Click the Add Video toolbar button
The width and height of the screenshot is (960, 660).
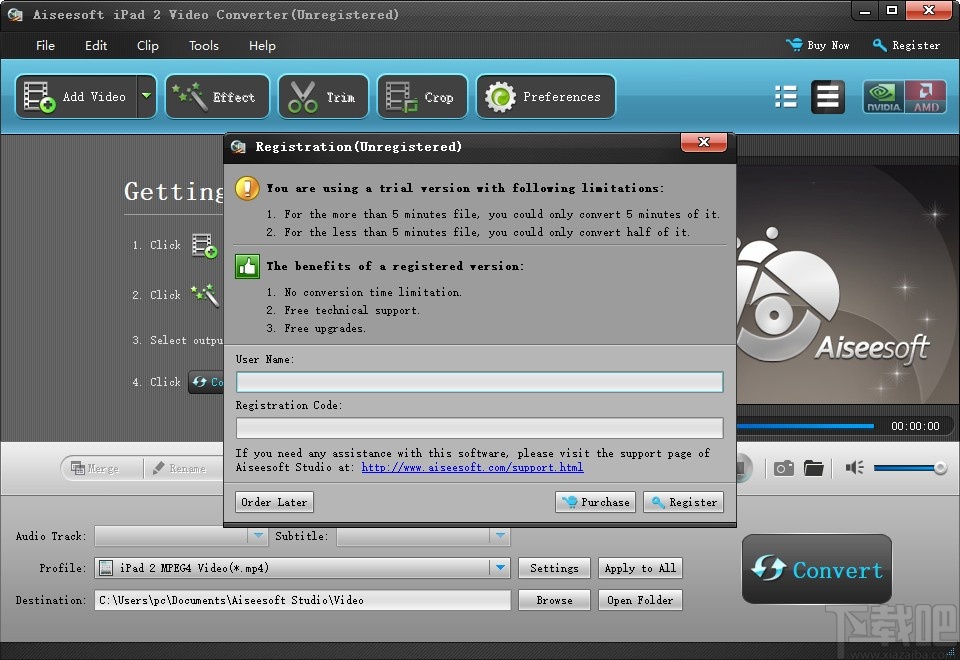tap(76, 97)
